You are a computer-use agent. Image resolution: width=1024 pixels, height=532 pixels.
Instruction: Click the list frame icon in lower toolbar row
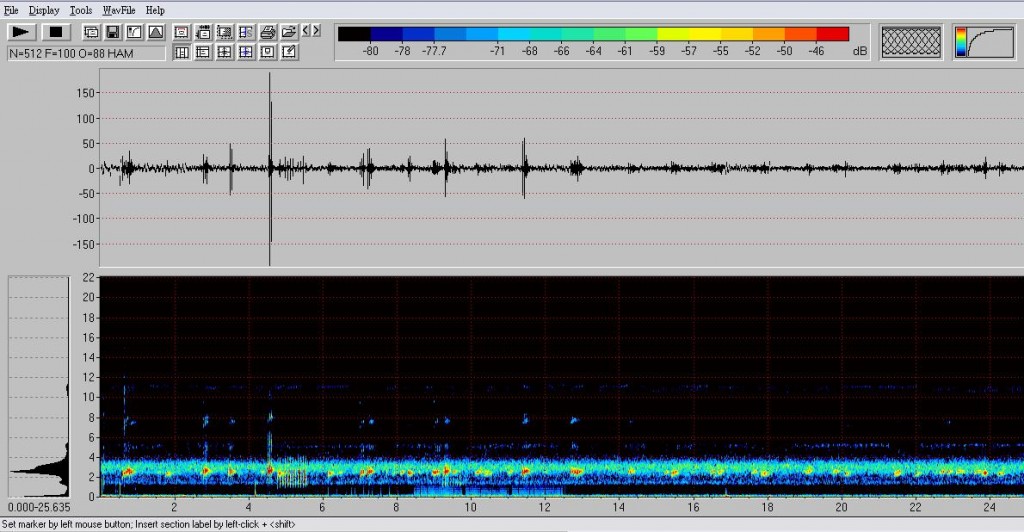pyautogui.click(x=203, y=52)
